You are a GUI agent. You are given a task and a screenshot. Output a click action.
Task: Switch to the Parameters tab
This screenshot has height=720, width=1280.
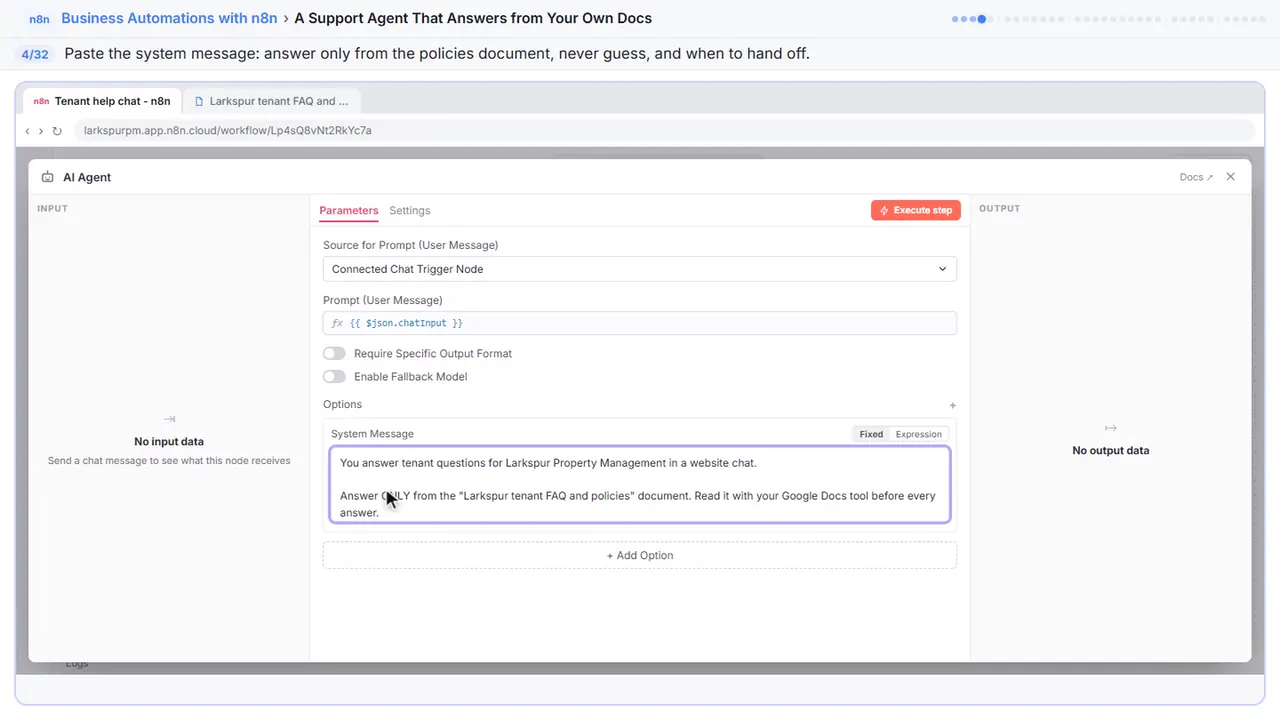349,211
